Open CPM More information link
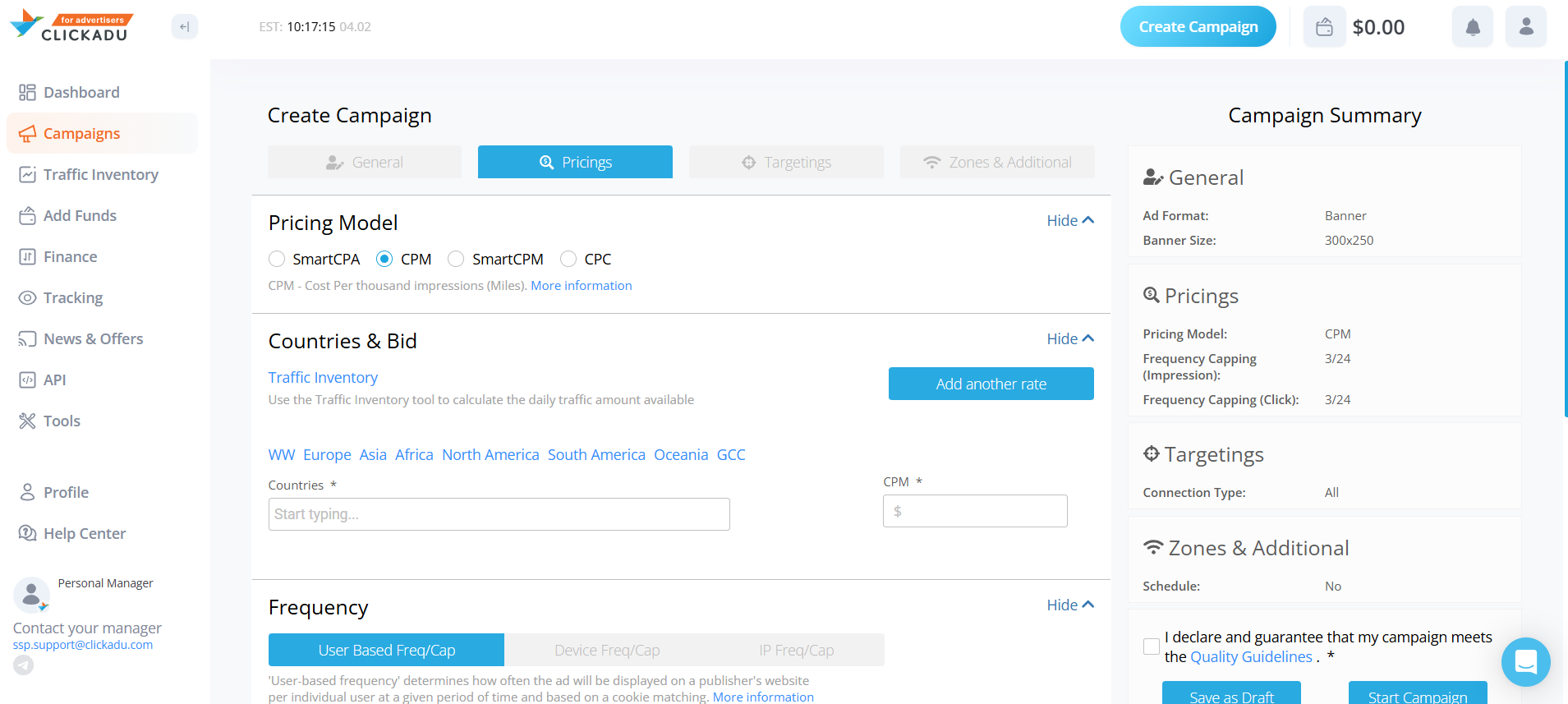This screenshot has height=704, width=1568. [582, 286]
